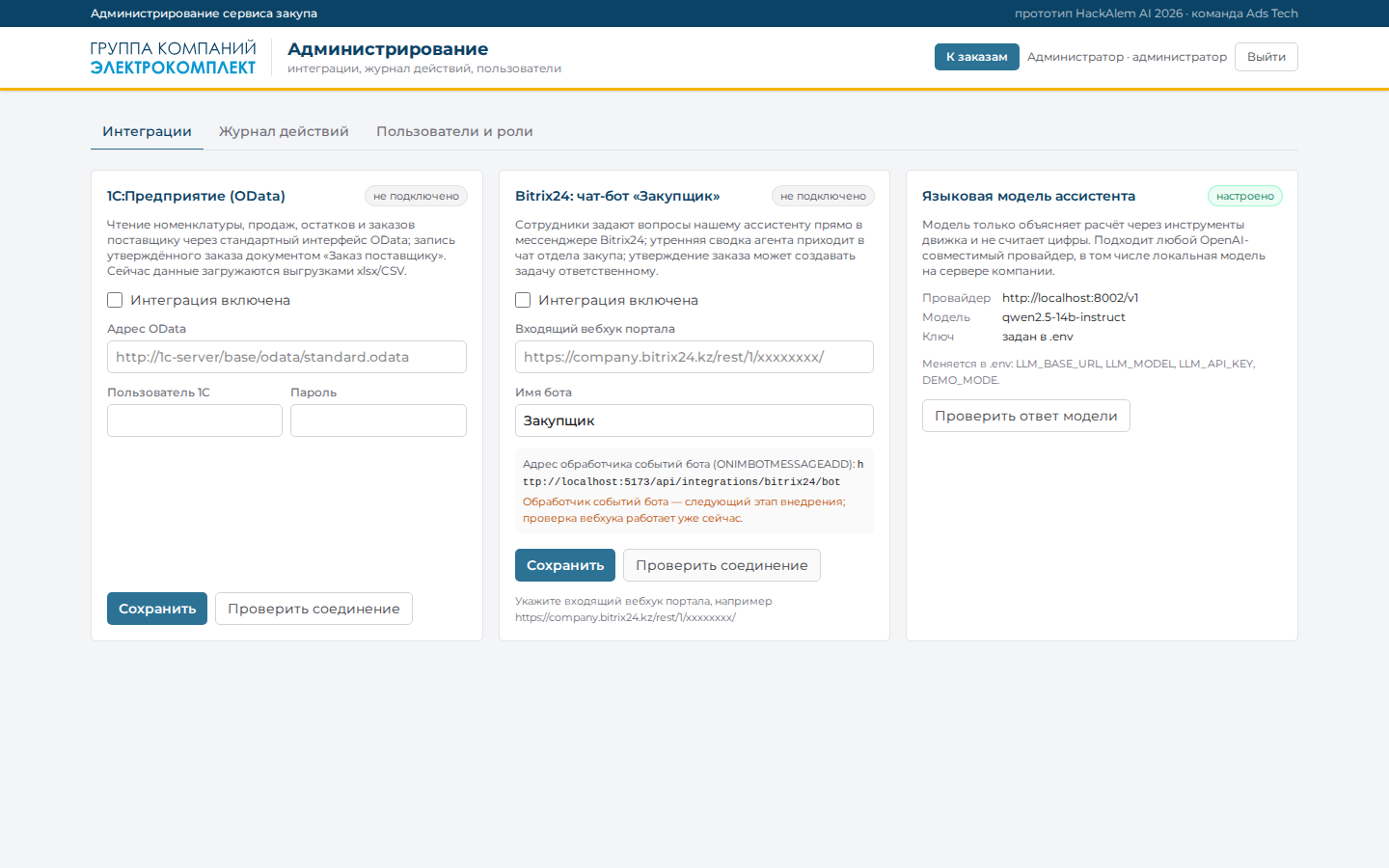The width and height of the screenshot is (1389, 868).
Task: Focus the Пользователь 1С input field
Action: tap(195, 420)
